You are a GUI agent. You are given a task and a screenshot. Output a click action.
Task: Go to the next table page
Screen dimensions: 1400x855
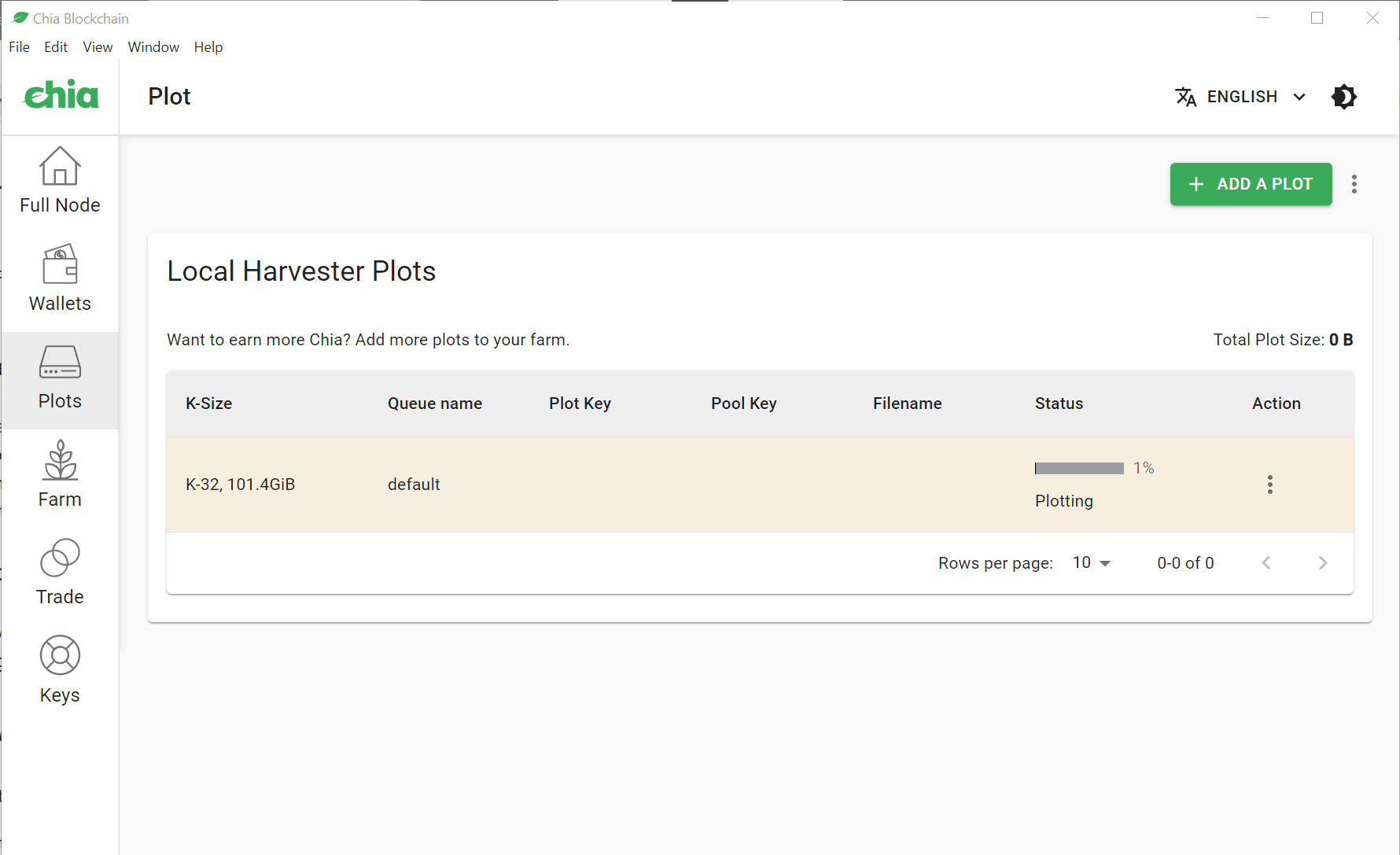(x=1322, y=563)
